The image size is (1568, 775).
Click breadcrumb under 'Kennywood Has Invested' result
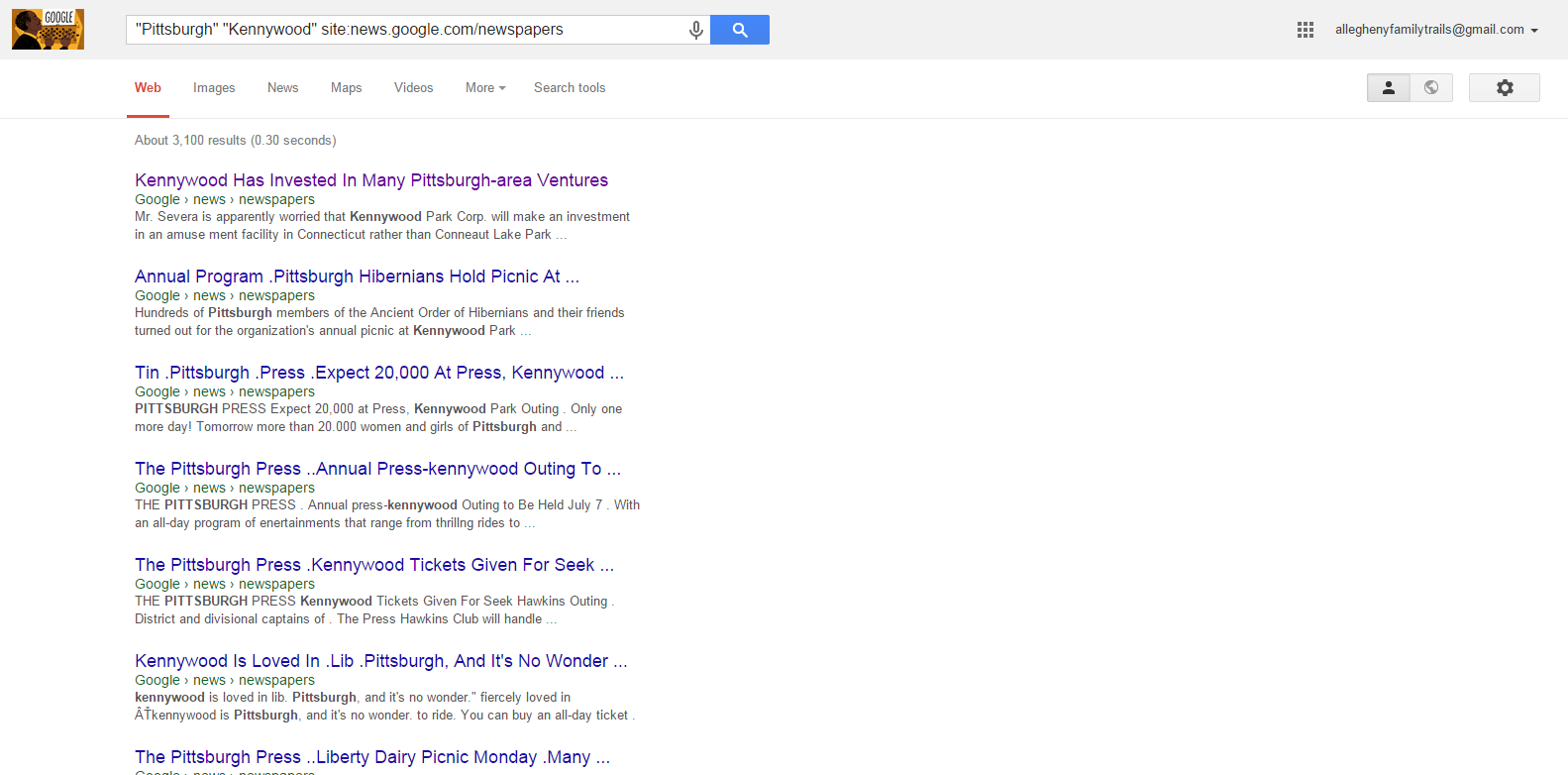[x=225, y=199]
